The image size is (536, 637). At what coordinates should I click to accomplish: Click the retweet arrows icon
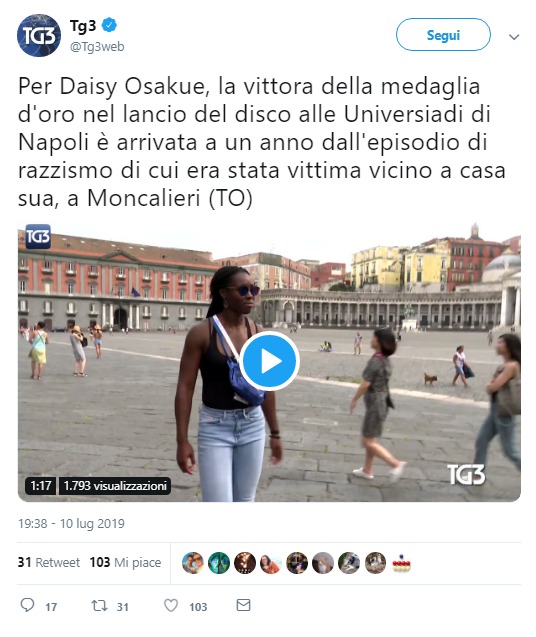(x=99, y=606)
